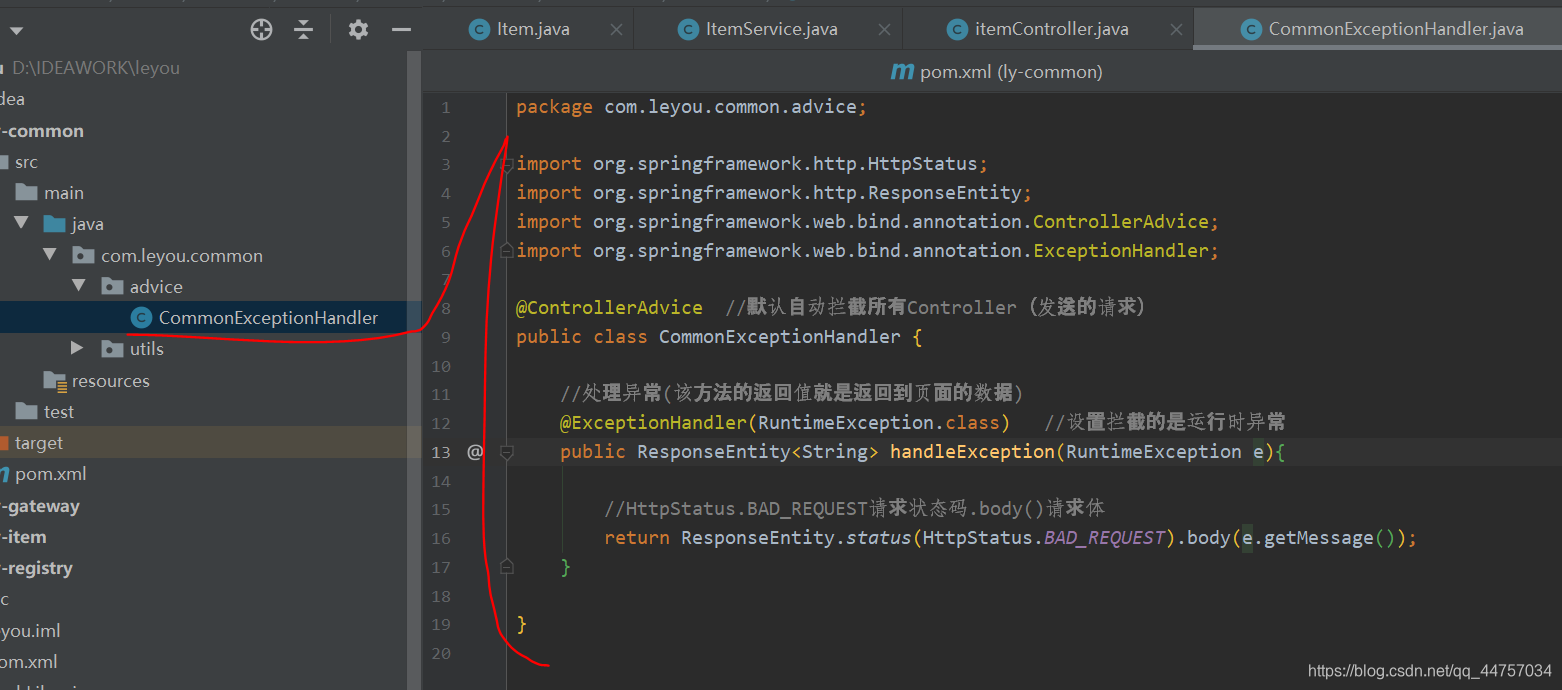Click the project panel vertical scrollbar
The image size is (1562, 690).
414,370
